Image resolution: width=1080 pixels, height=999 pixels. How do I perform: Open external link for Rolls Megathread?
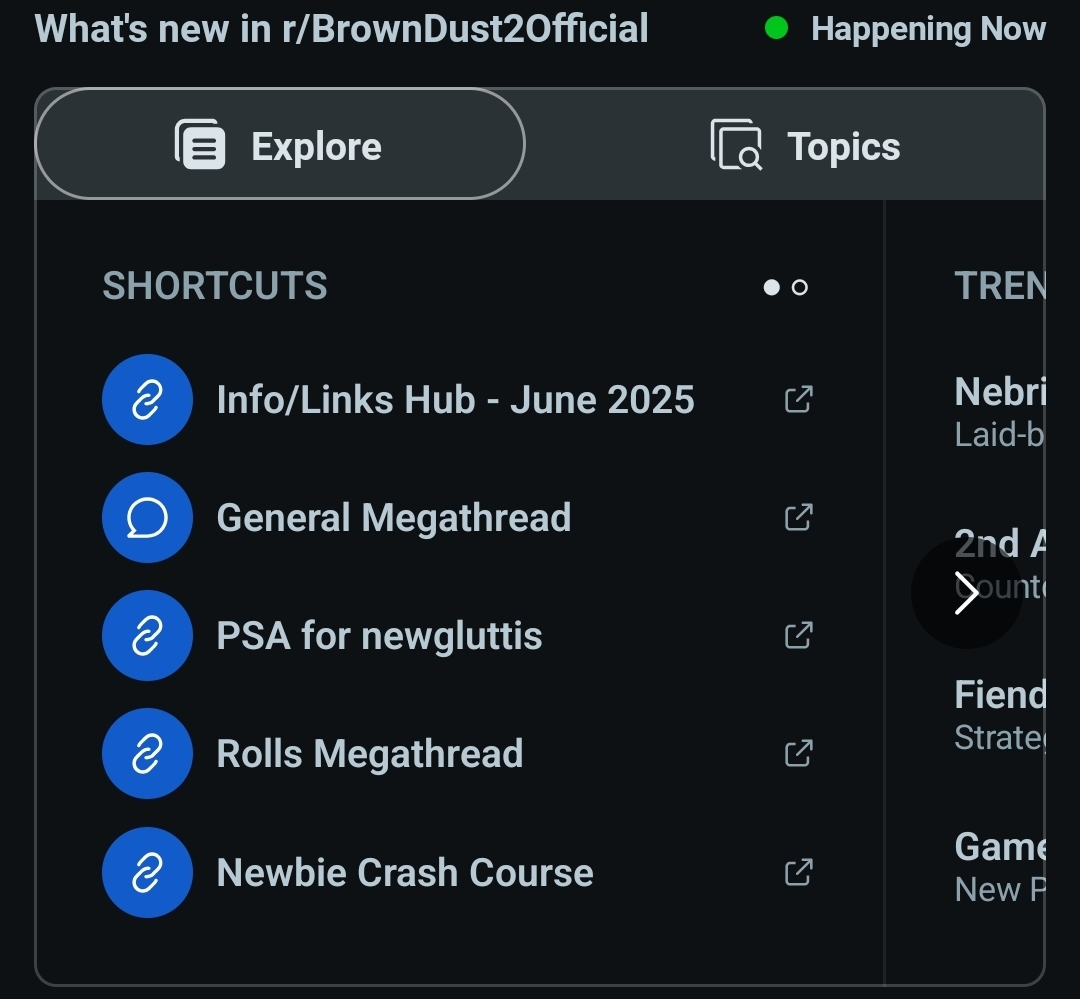(x=799, y=754)
